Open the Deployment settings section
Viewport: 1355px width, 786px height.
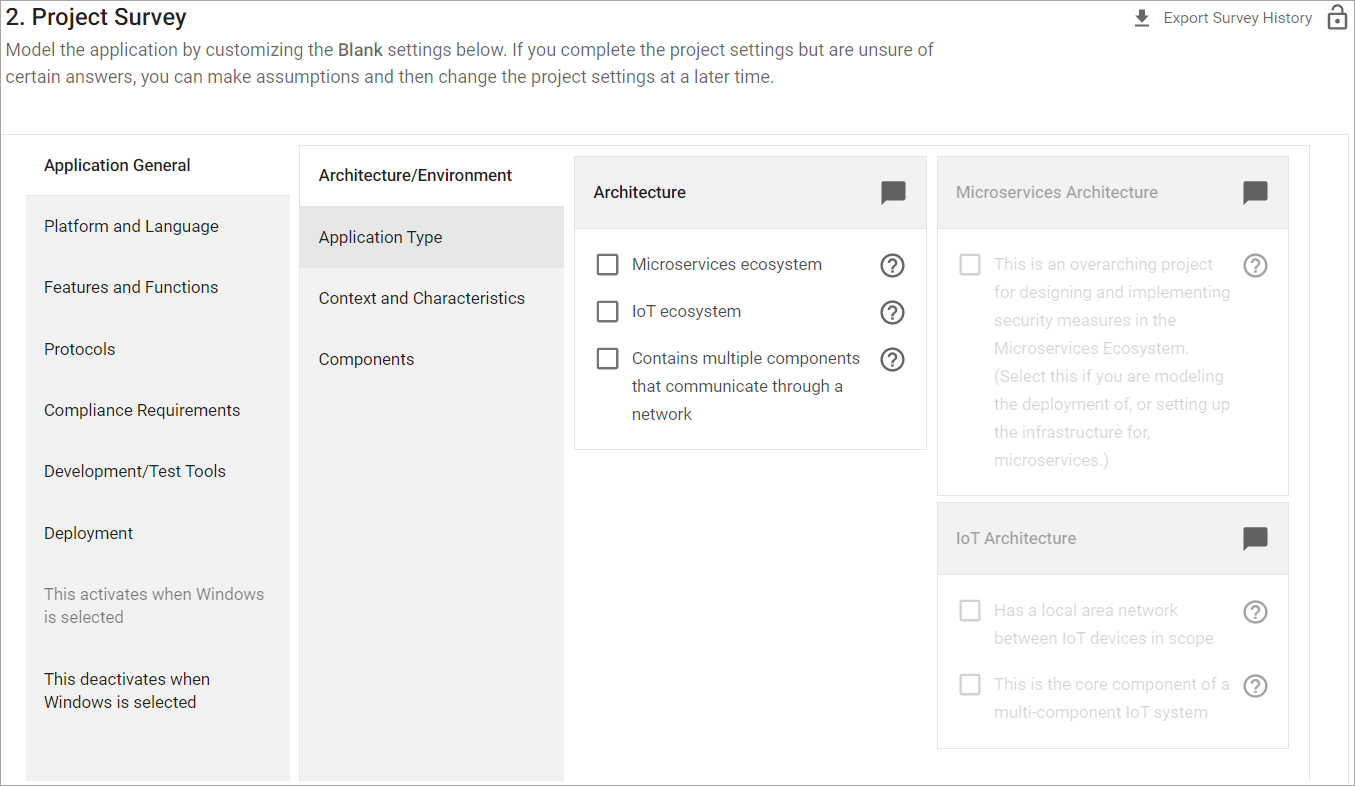pyautogui.click(x=88, y=533)
